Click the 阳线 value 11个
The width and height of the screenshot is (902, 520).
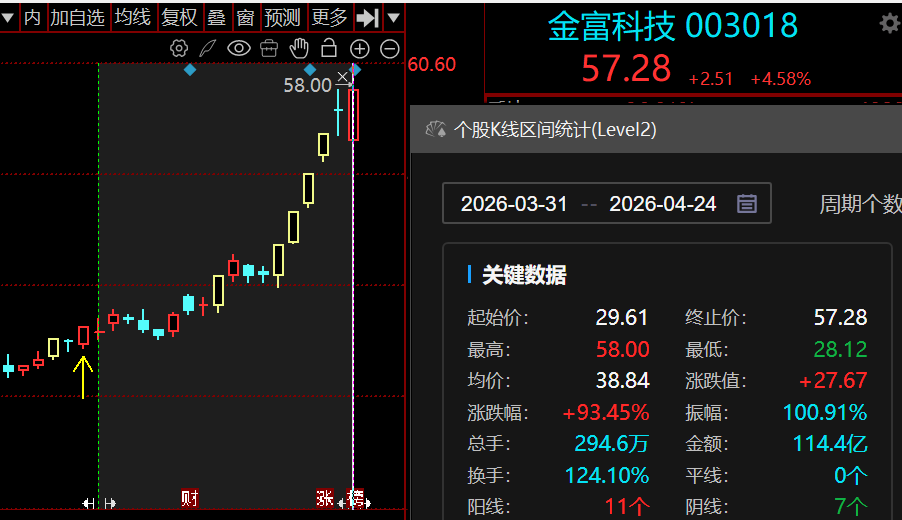(627, 507)
